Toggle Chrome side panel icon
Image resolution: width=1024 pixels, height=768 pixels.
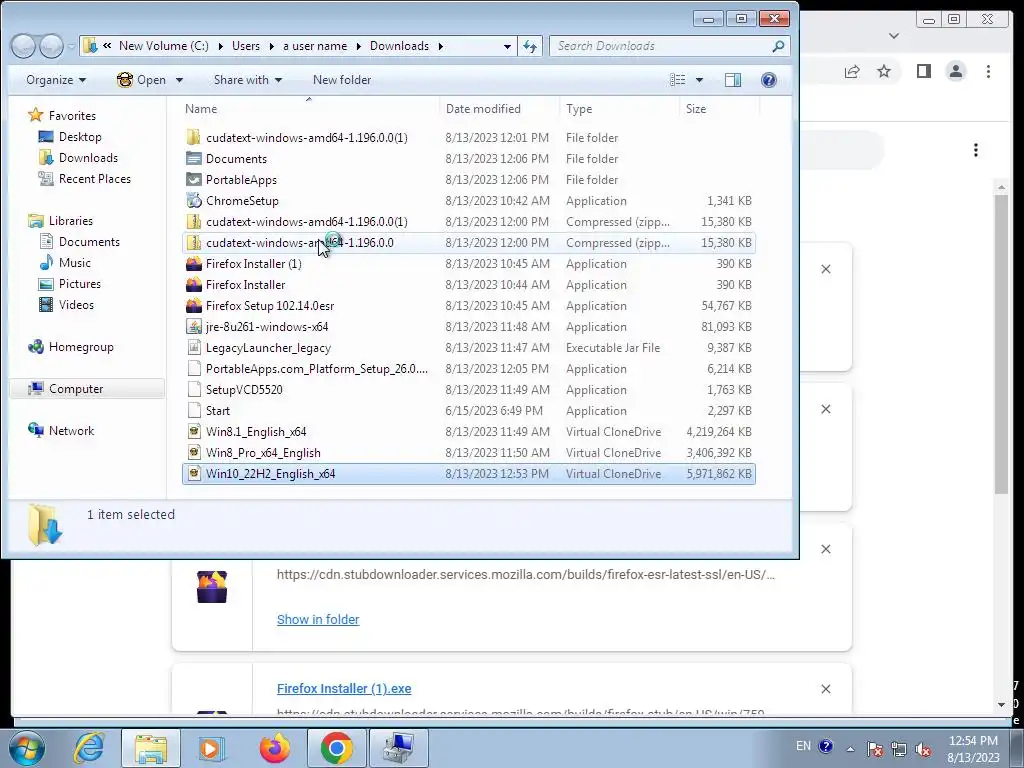click(923, 71)
